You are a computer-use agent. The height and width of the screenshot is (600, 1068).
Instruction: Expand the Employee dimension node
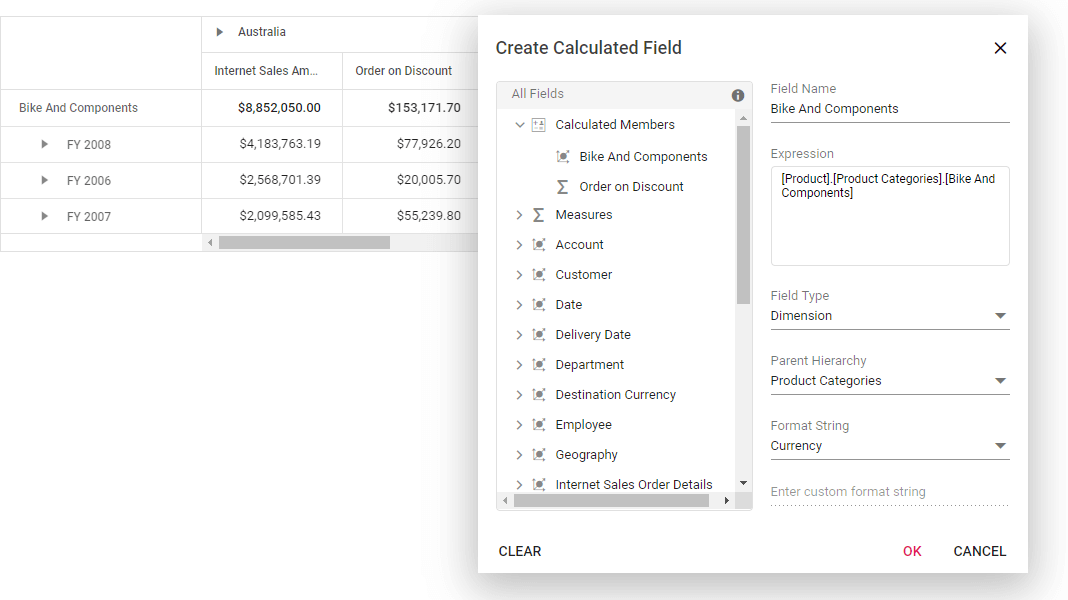(x=519, y=425)
